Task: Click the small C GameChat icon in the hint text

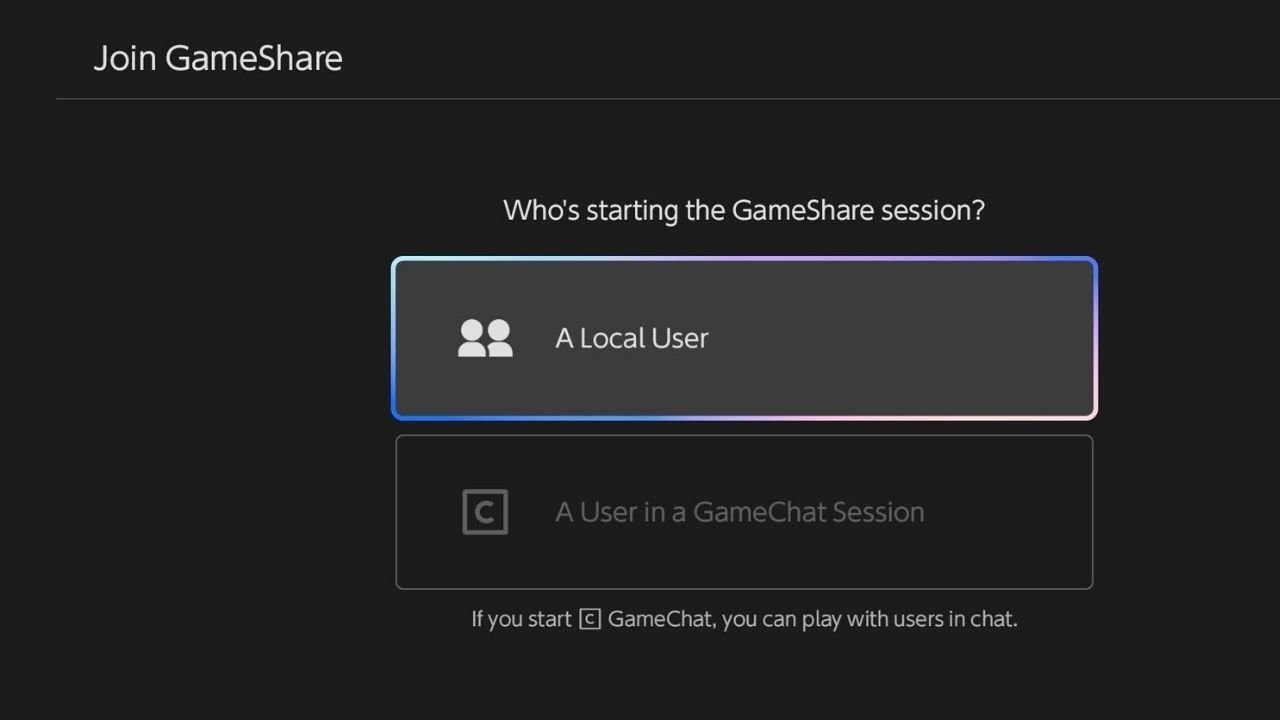Action: 590,618
